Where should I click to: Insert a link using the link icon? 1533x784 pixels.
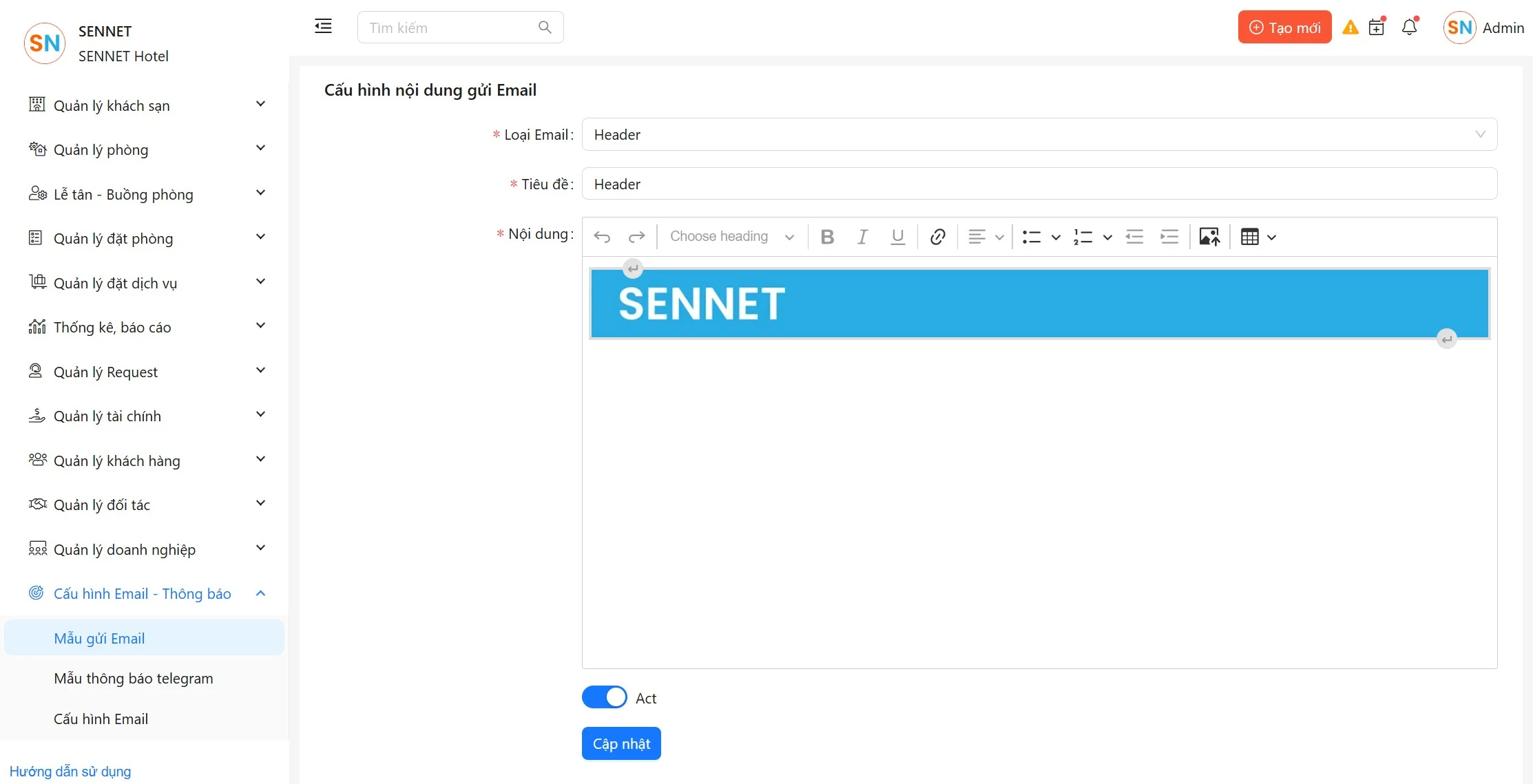[x=937, y=237]
